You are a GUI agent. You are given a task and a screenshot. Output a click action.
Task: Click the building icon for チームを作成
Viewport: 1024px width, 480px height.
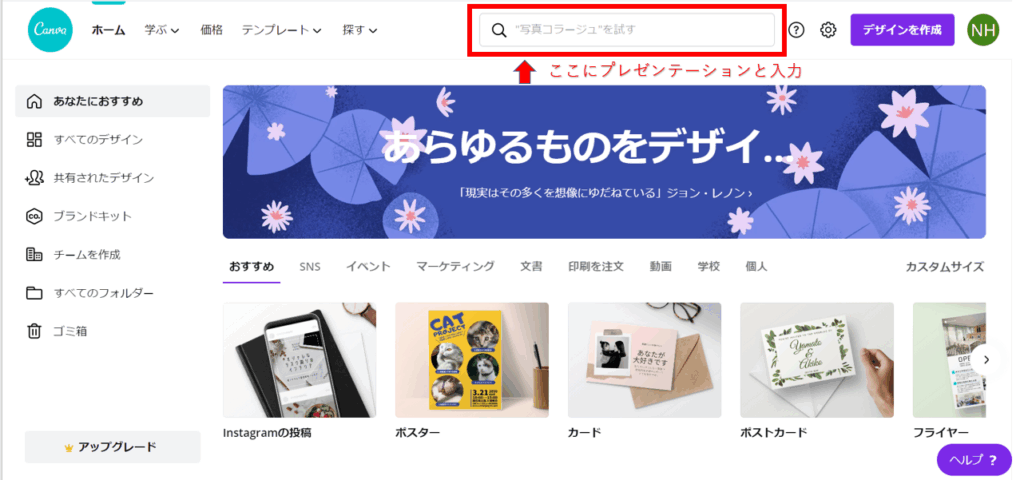pyautogui.click(x=34, y=254)
